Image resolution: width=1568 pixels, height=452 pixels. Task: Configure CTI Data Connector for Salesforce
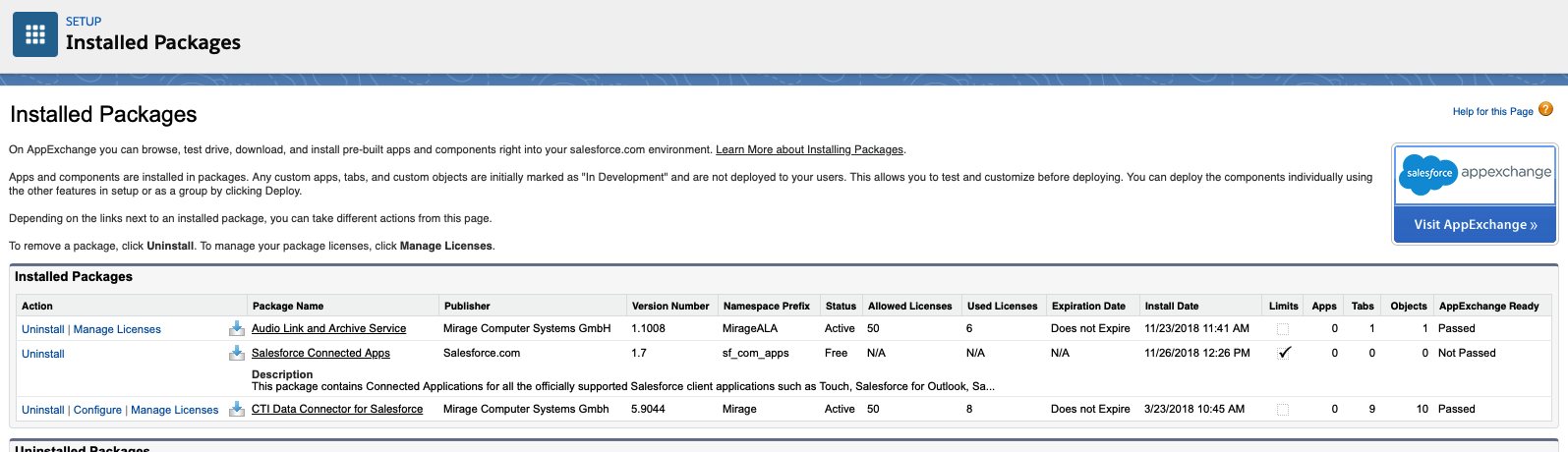pos(97,410)
